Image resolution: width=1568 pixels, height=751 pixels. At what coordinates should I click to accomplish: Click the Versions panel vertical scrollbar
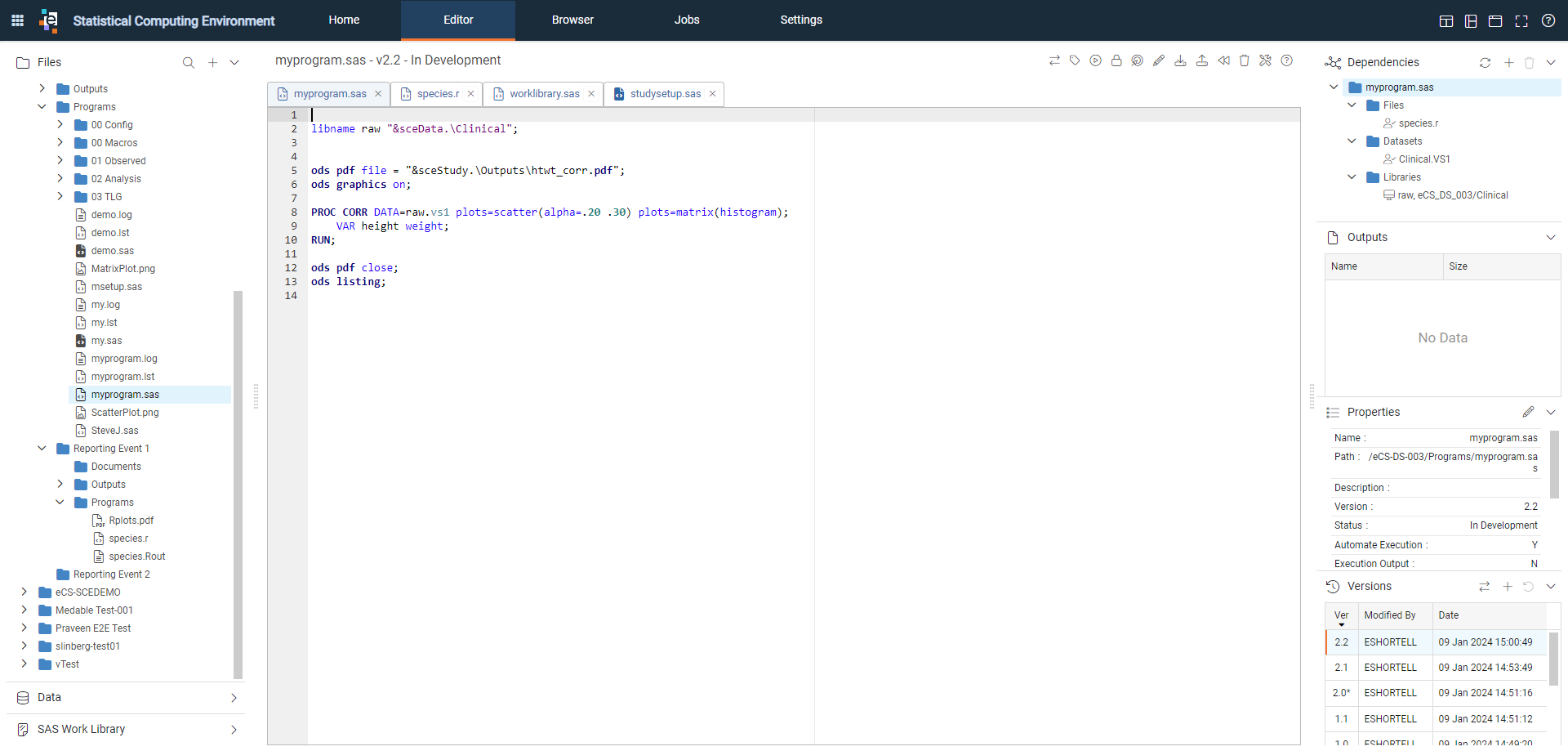[1554, 658]
